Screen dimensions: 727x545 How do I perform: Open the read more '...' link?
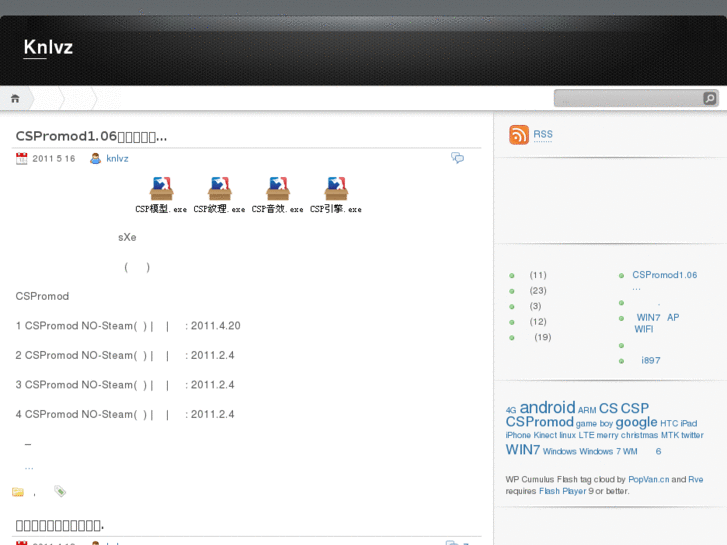[x=29, y=468]
